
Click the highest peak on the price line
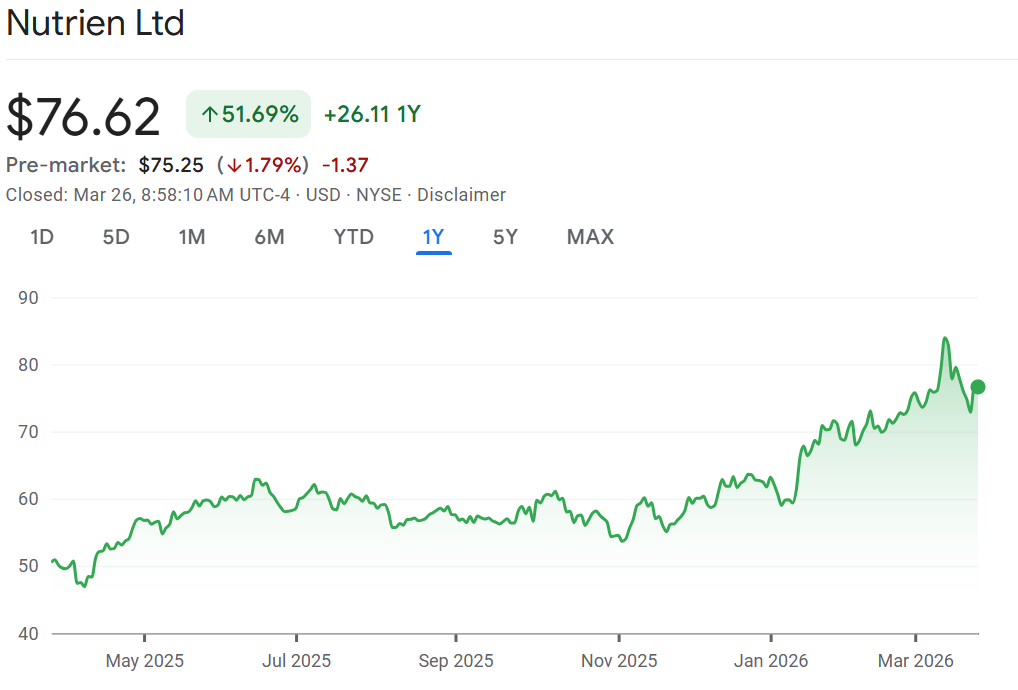[x=945, y=339]
